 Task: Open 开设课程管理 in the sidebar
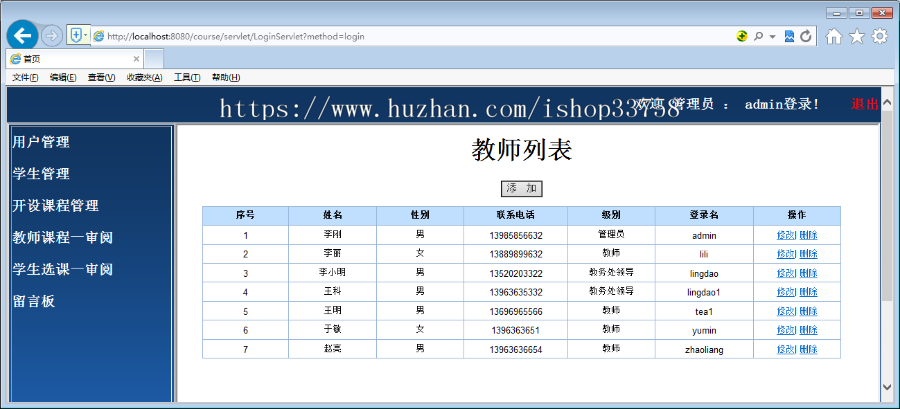pos(56,205)
